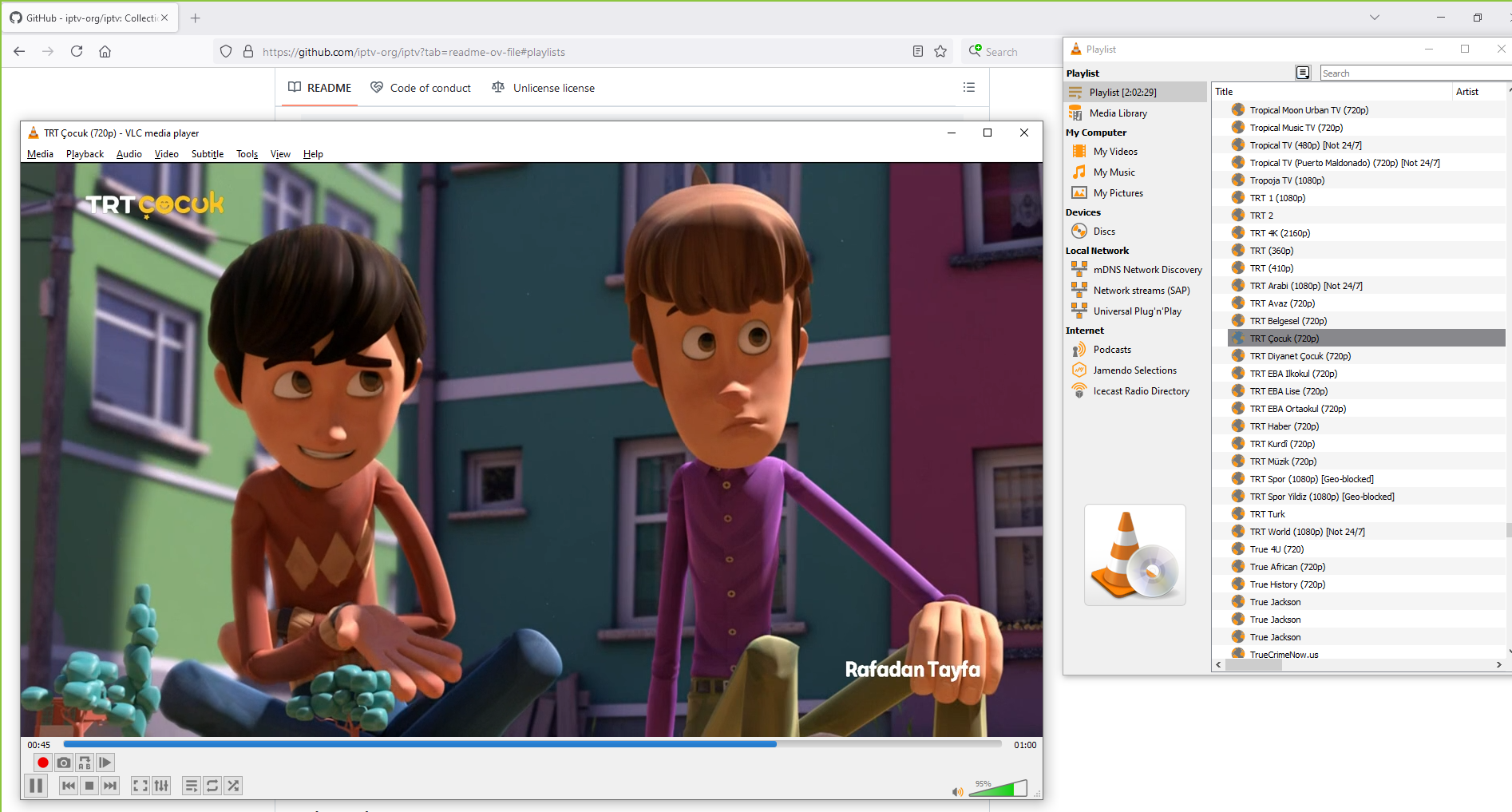Image resolution: width=1512 pixels, height=812 pixels.
Task: Stop playback in VLC
Action: [89, 786]
